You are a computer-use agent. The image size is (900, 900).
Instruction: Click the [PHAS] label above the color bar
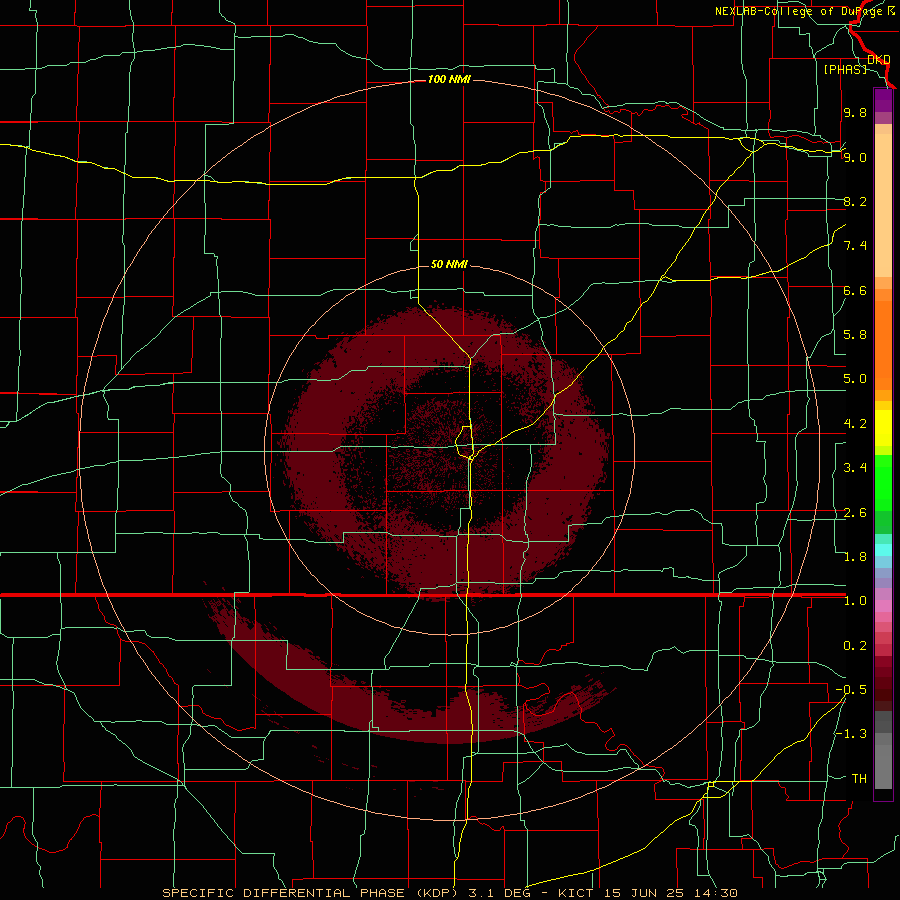(845, 69)
